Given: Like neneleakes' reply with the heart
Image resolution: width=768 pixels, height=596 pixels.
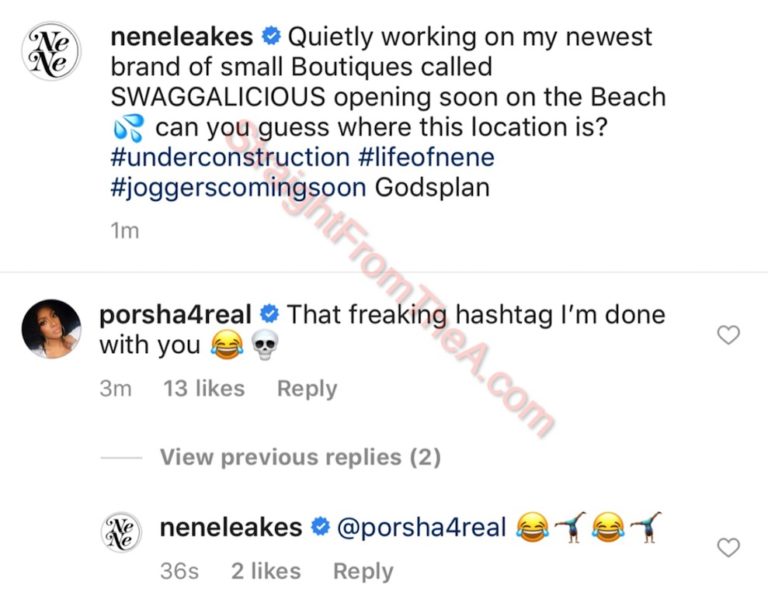Looking at the screenshot, I should [729, 547].
